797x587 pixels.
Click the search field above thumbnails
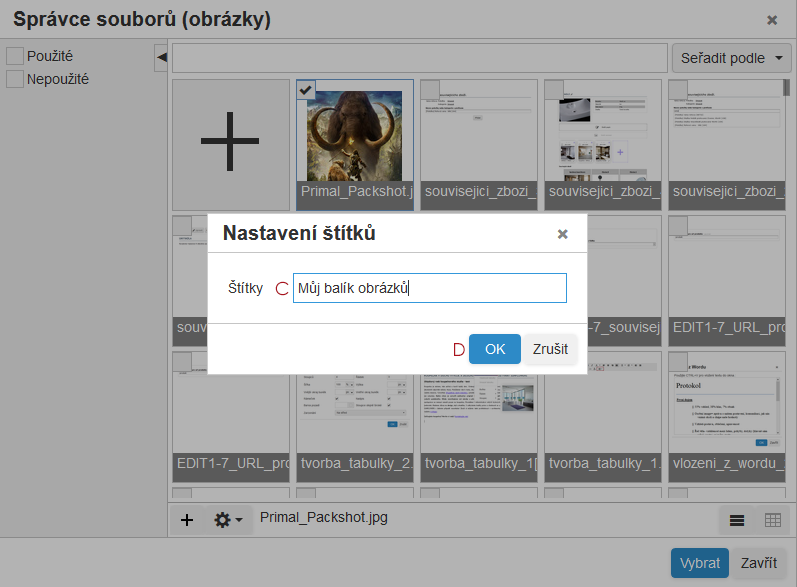419,58
